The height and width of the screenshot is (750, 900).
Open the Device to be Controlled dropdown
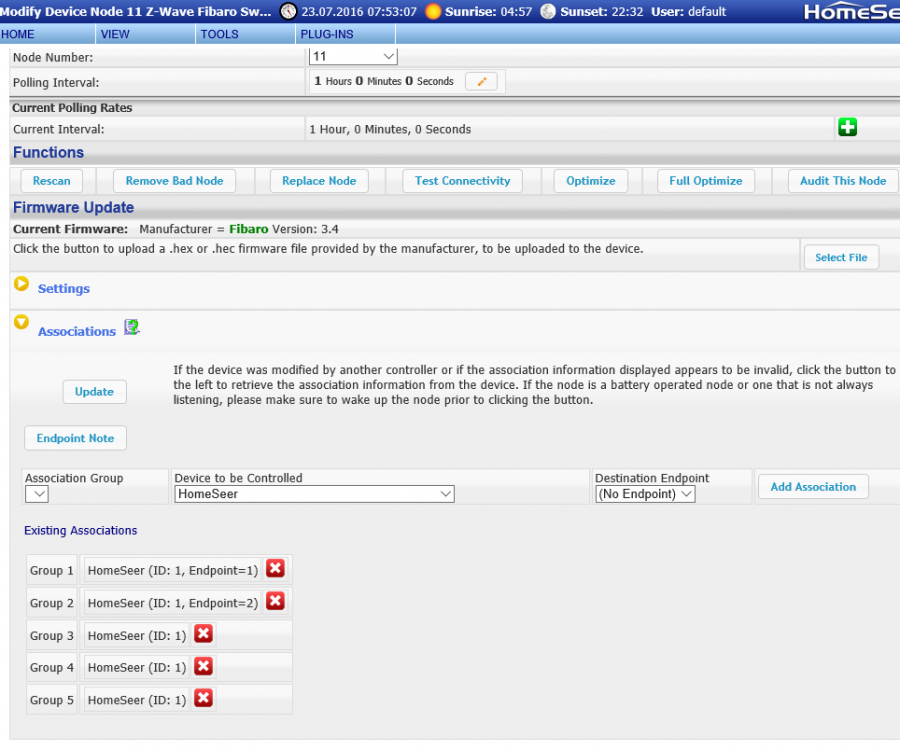pos(314,494)
